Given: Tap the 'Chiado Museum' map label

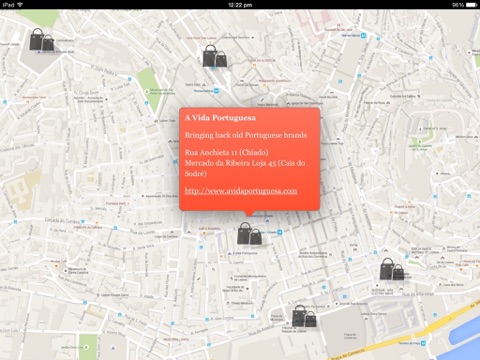Looking at the screenshot, I should pyautogui.click(x=242, y=303).
